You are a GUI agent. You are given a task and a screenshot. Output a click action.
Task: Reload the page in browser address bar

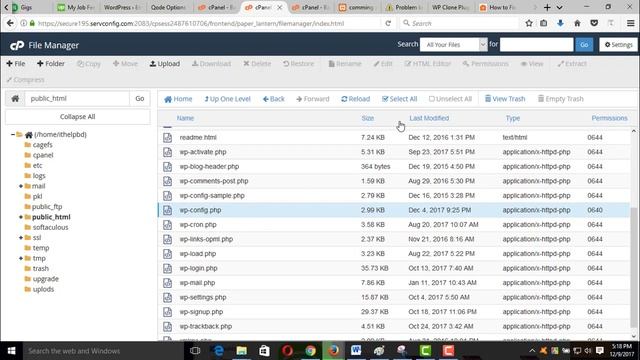(x=388, y=23)
